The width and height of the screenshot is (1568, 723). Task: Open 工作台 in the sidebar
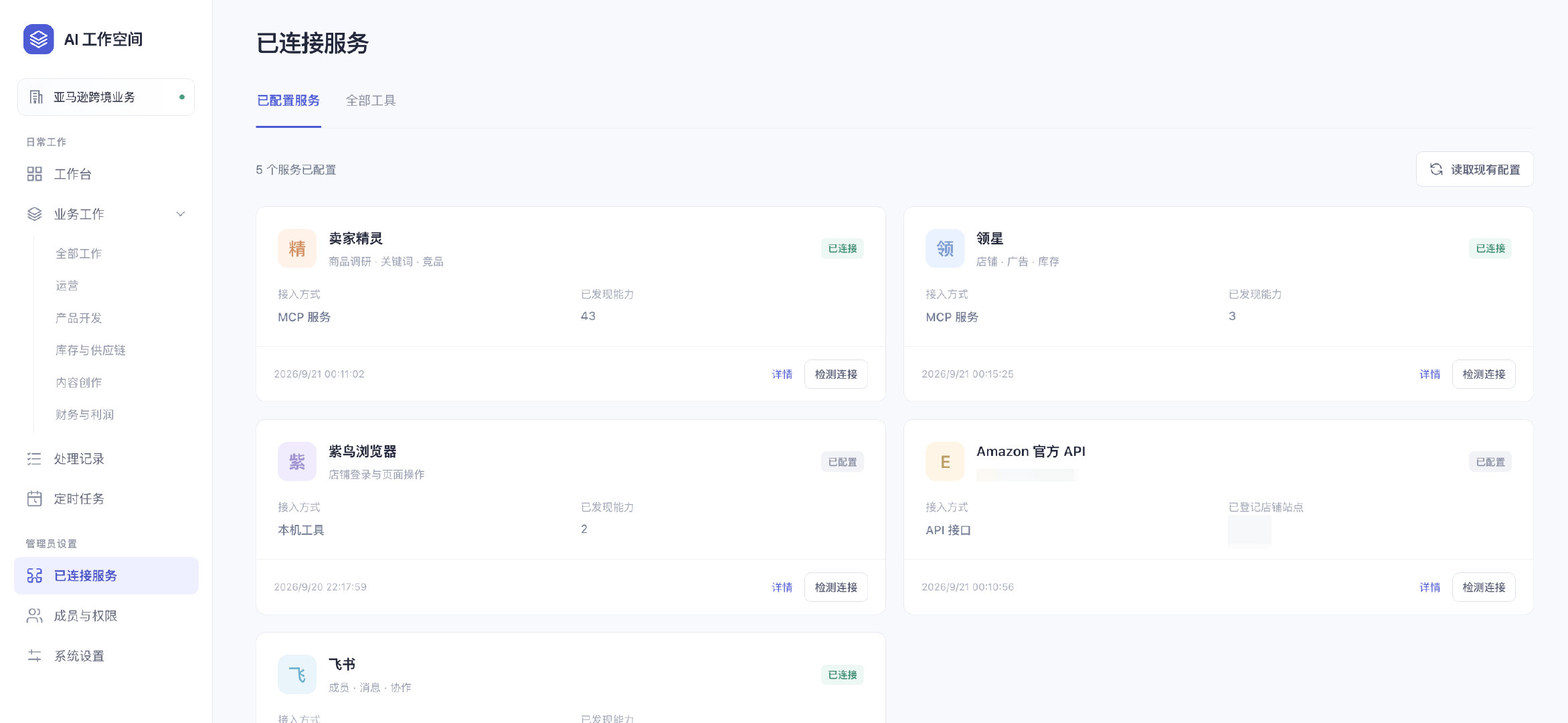click(106, 174)
